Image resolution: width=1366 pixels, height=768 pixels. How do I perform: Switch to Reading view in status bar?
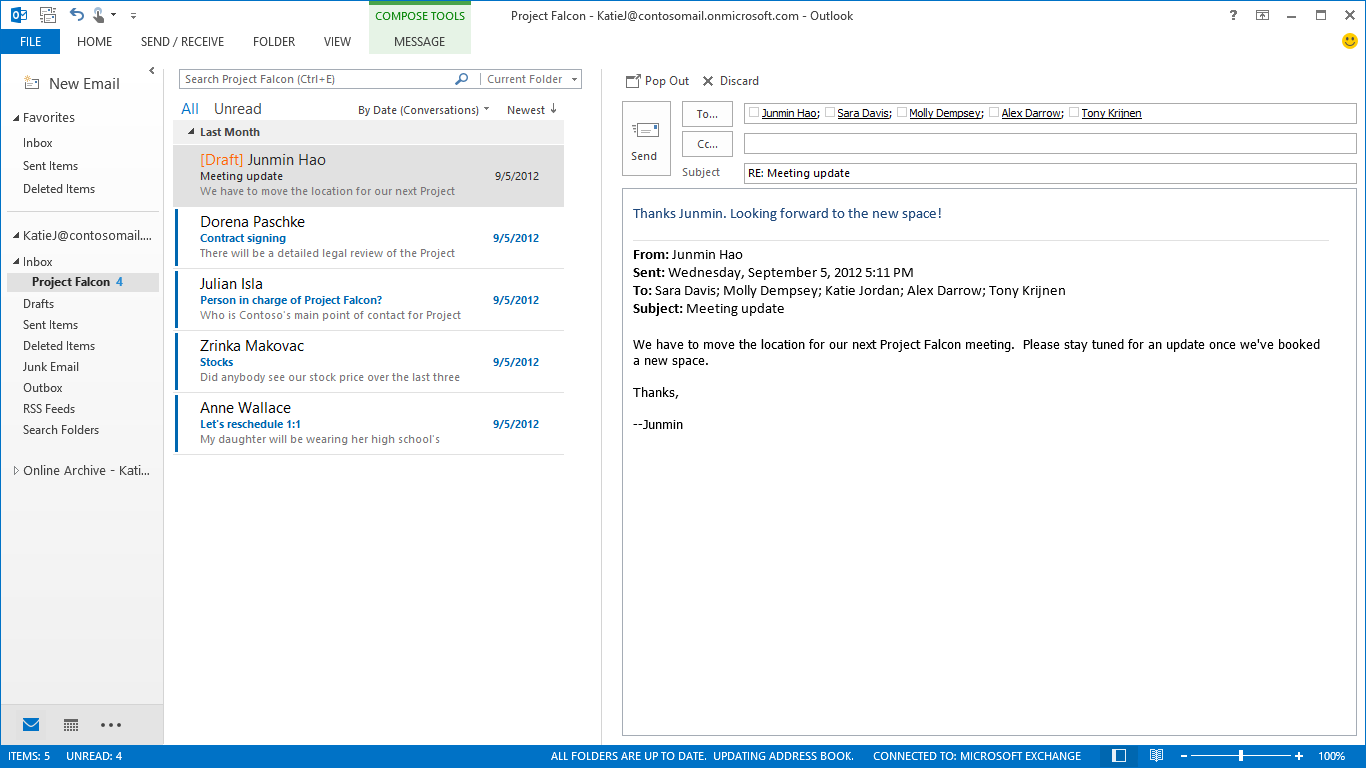click(x=1156, y=756)
